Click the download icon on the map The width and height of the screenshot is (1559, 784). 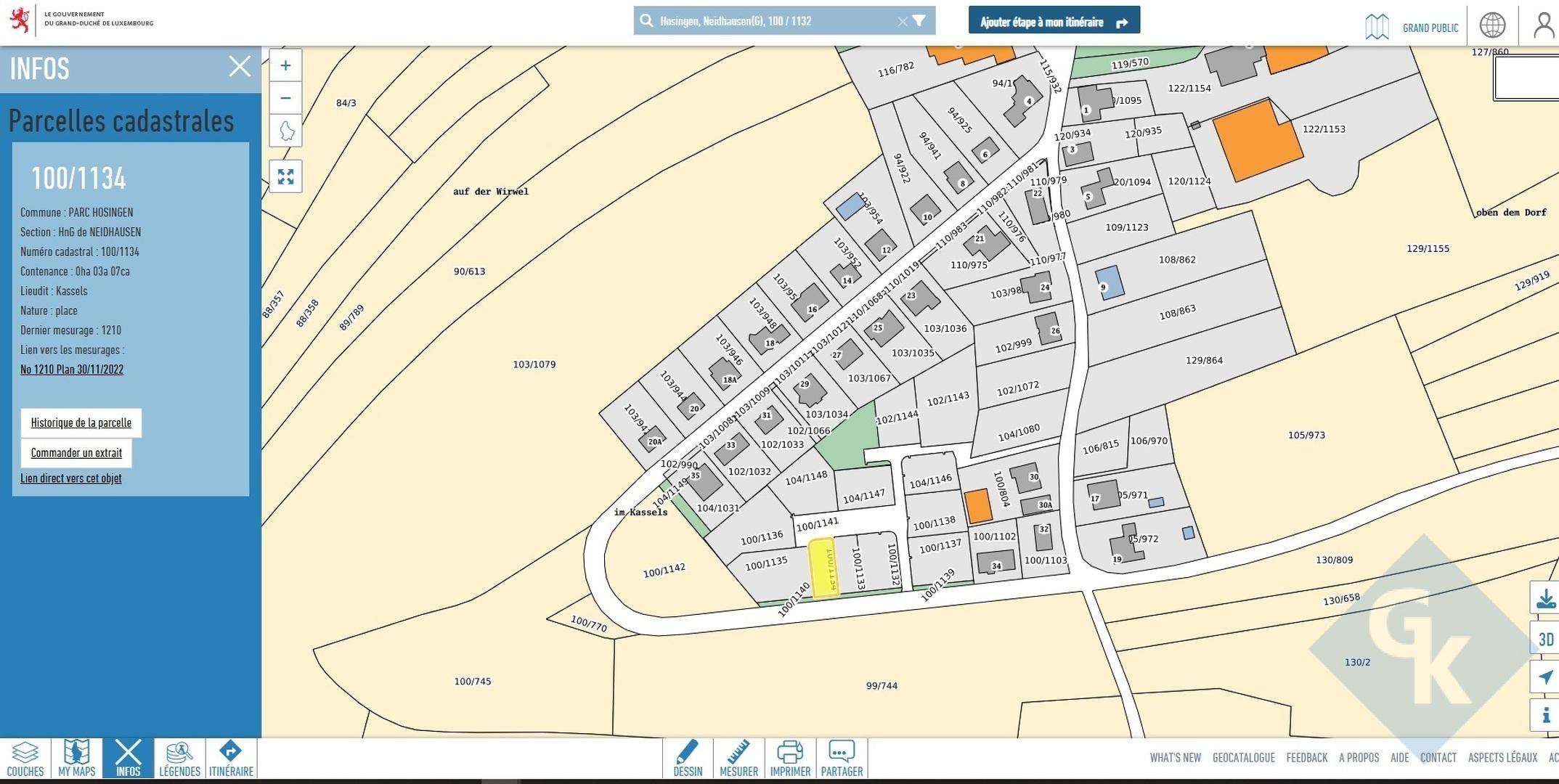1545,598
